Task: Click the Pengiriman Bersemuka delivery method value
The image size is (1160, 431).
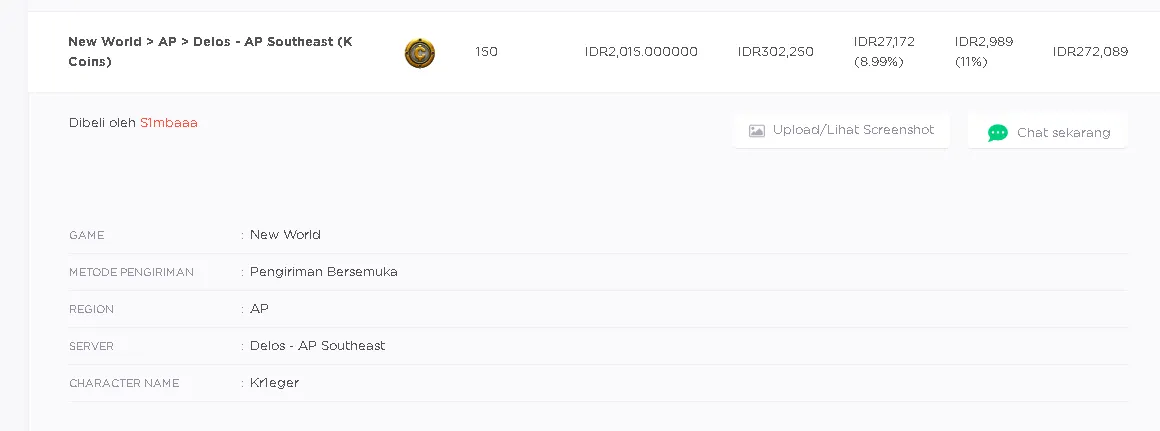Action: 324,272
